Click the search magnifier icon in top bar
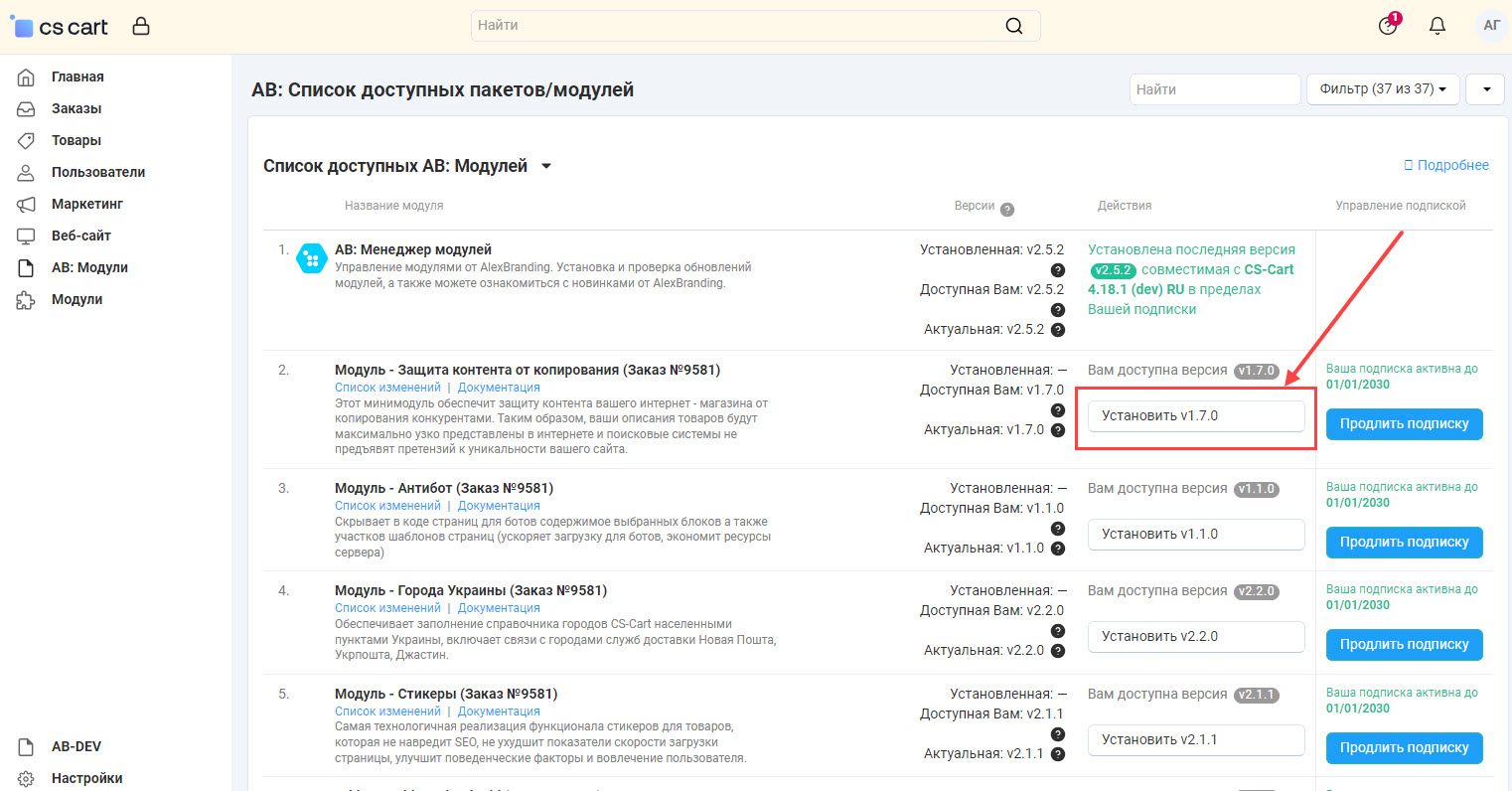 [1013, 26]
